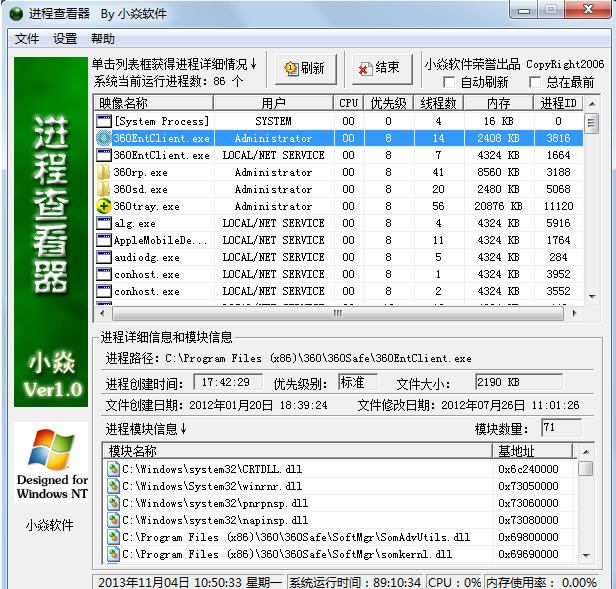Click the 刷新 refresh button
The width and height of the screenshot is (616, 589).
[306, 69]
